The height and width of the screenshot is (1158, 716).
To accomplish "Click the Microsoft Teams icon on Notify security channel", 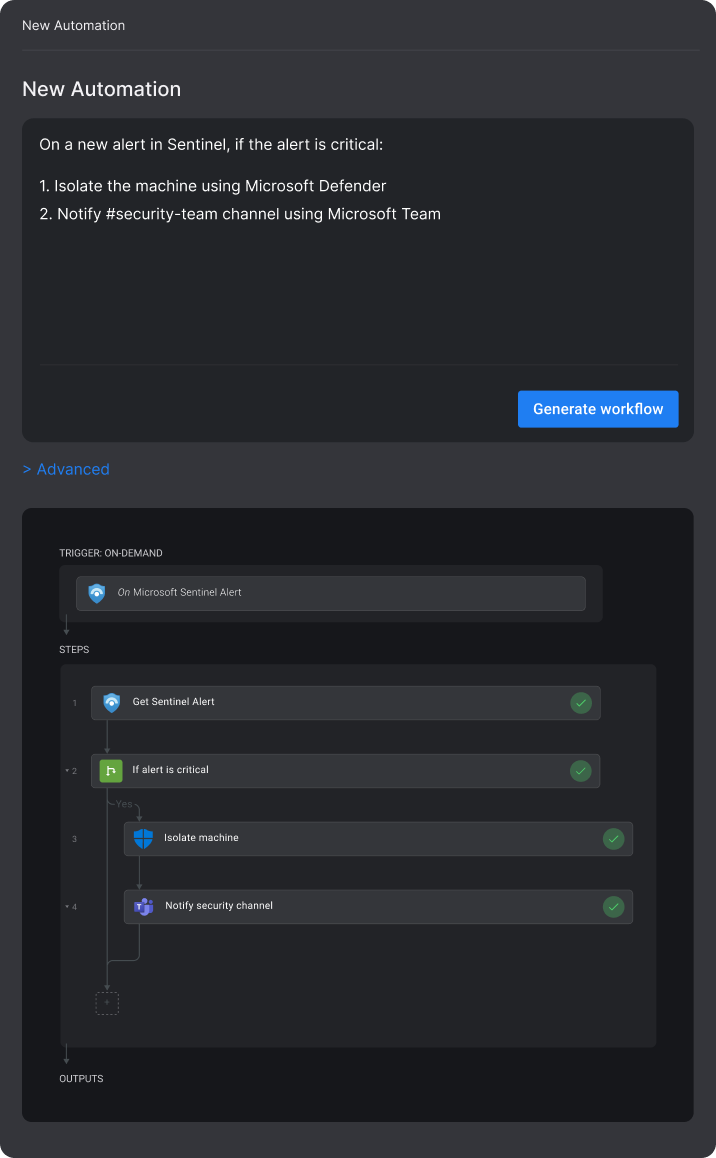I will [144, 906].
